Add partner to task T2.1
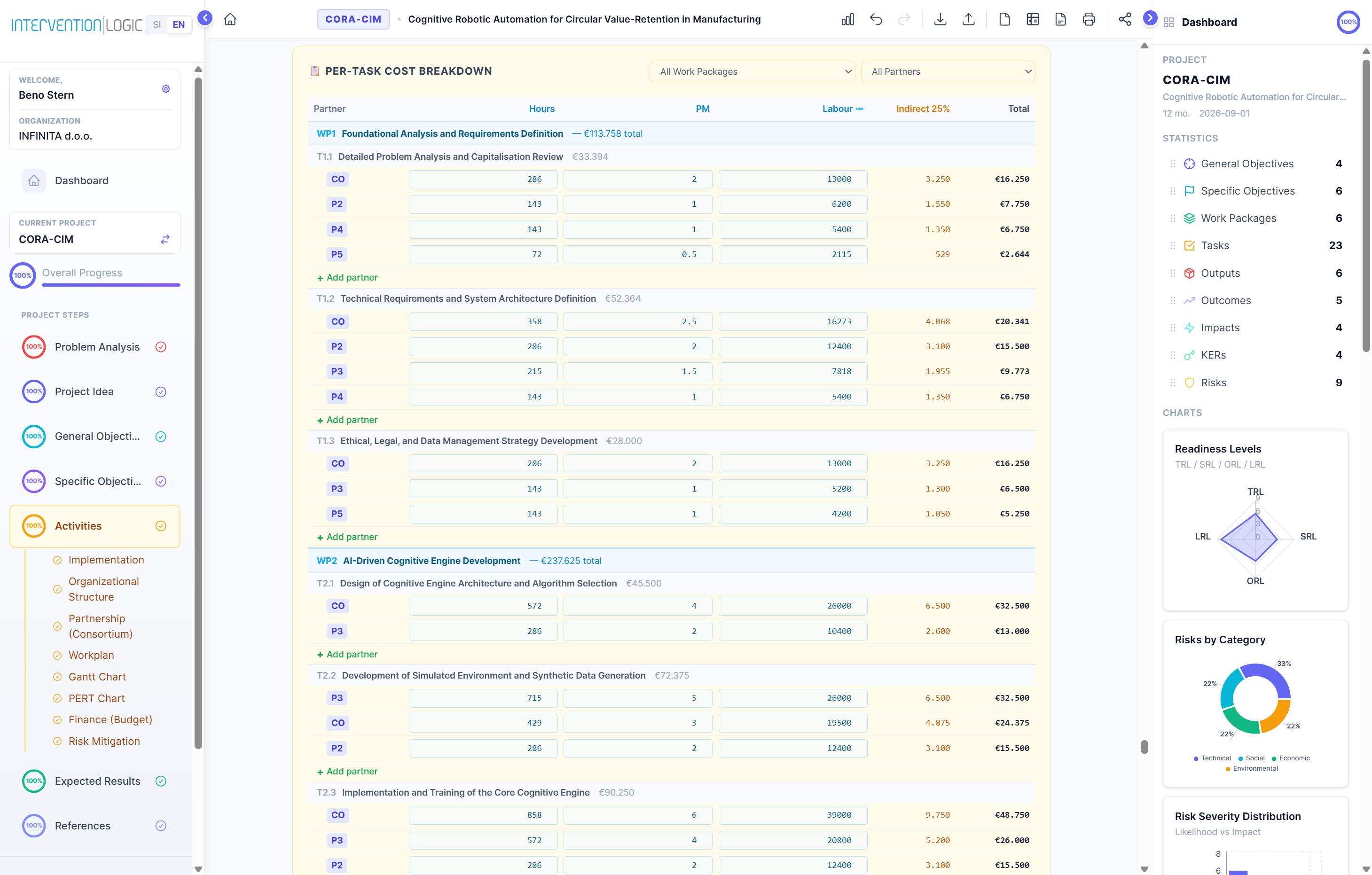 [347, 655]
